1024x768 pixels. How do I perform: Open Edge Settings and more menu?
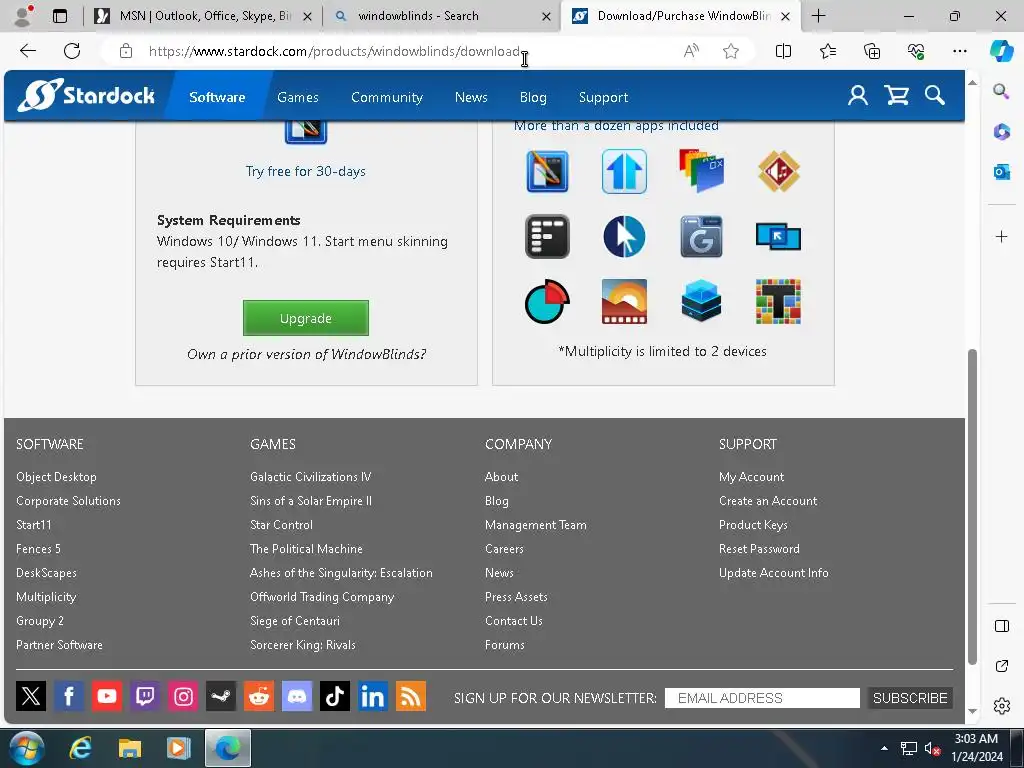[x=959, y=51]
